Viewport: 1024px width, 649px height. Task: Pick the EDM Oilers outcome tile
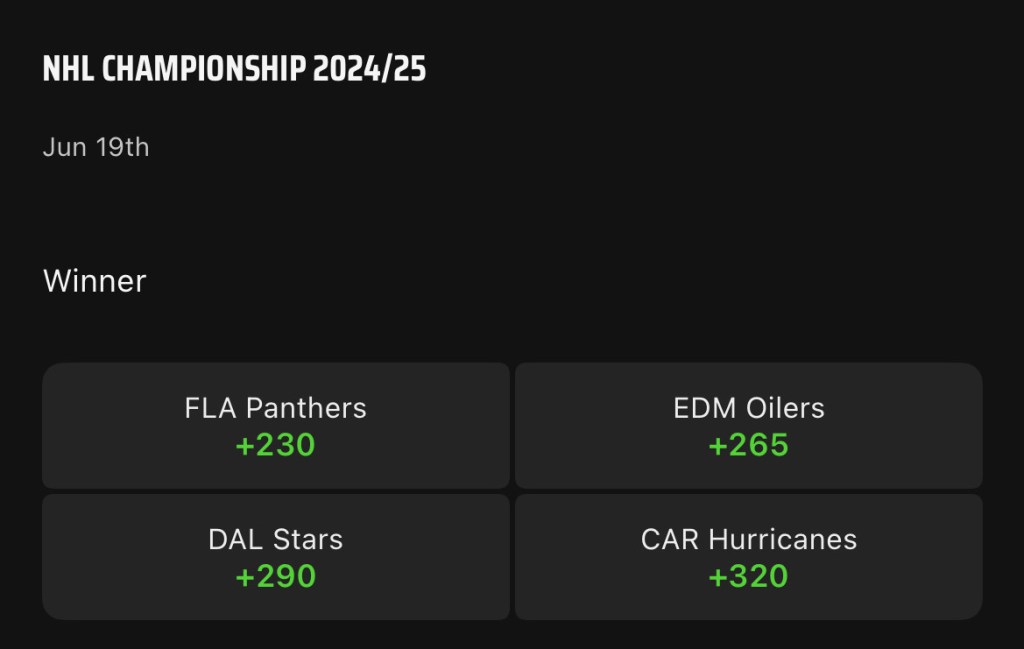click(x=748, y=425)
